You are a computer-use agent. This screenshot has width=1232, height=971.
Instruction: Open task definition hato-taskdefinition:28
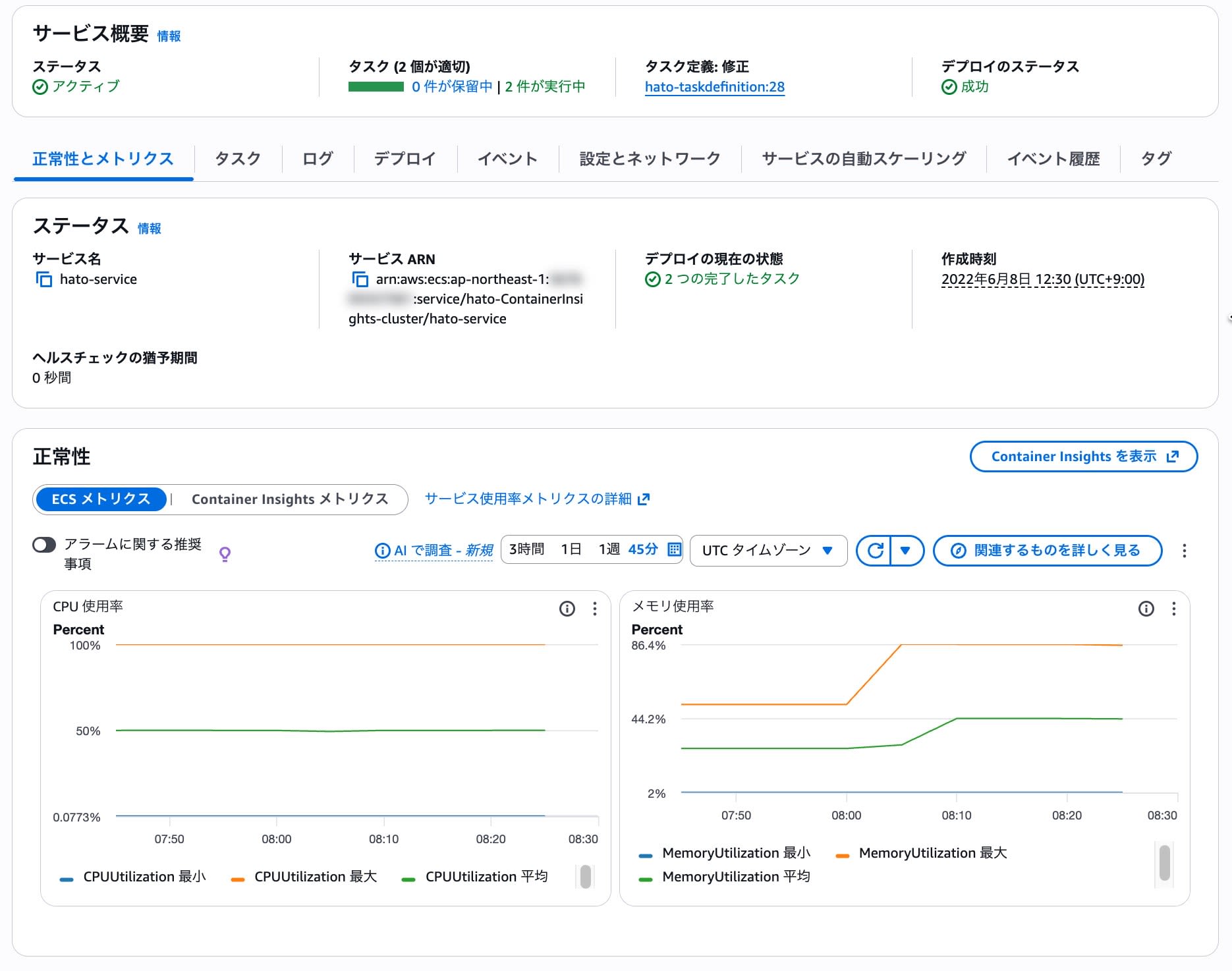pos(715,86)
